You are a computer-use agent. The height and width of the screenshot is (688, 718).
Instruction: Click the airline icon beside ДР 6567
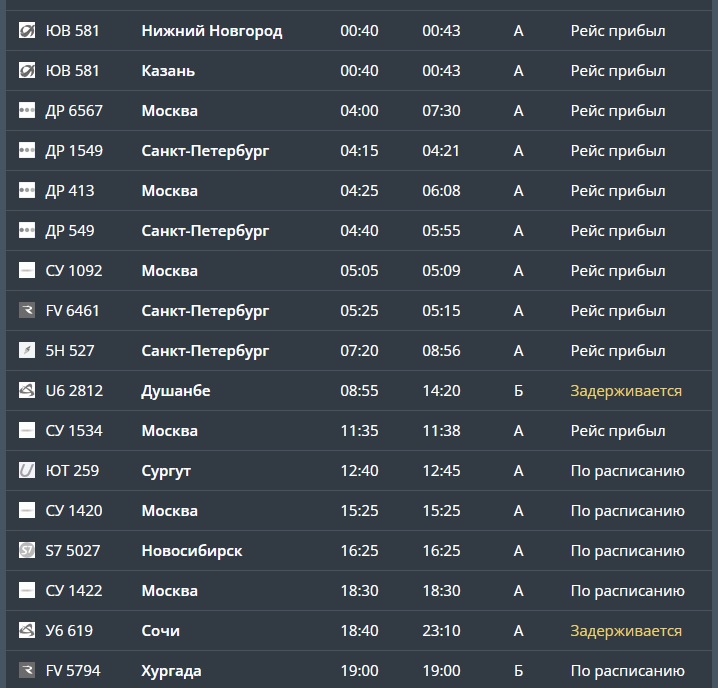27,111
